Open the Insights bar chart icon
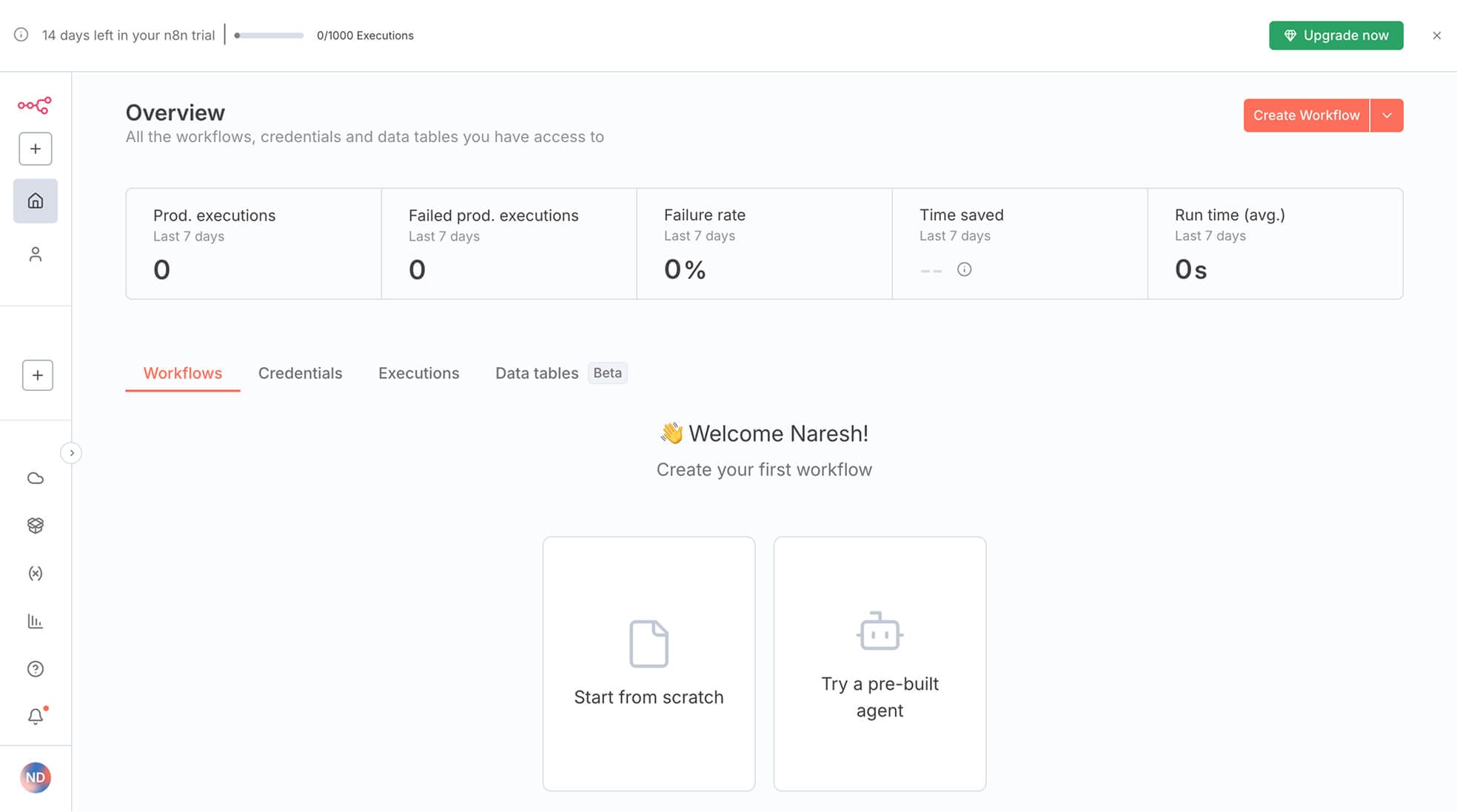 [36, 621]
